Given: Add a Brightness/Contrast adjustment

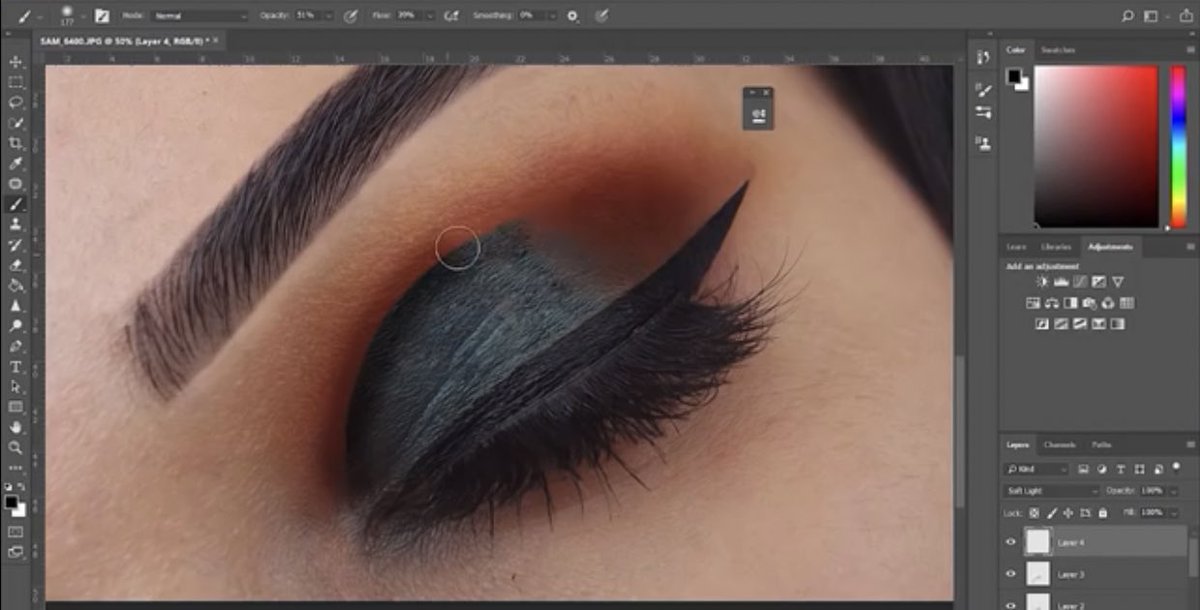Looking at the screenshot, I should click(1043, 282).
